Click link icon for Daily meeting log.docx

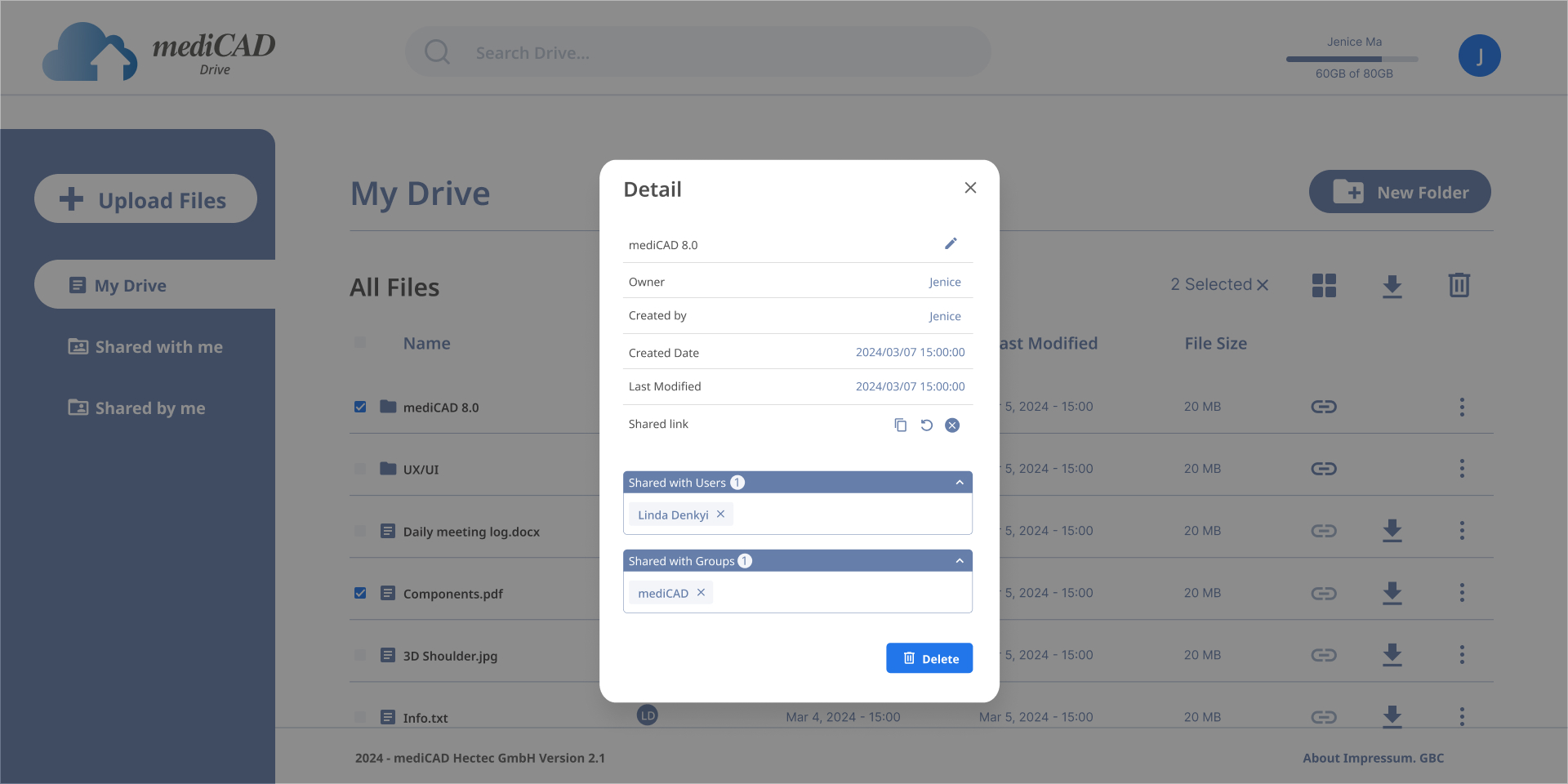pyautogui.click(x=1324, y=531)
